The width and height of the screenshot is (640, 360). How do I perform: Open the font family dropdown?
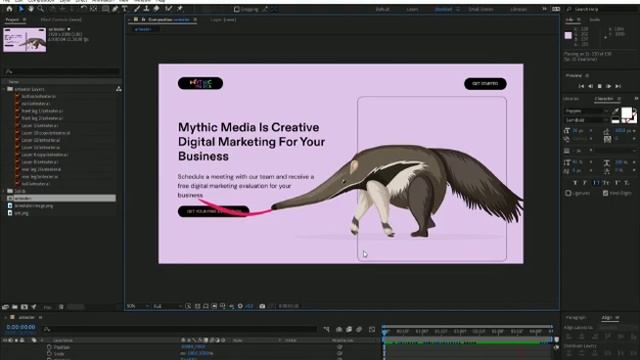pos(587,111)
